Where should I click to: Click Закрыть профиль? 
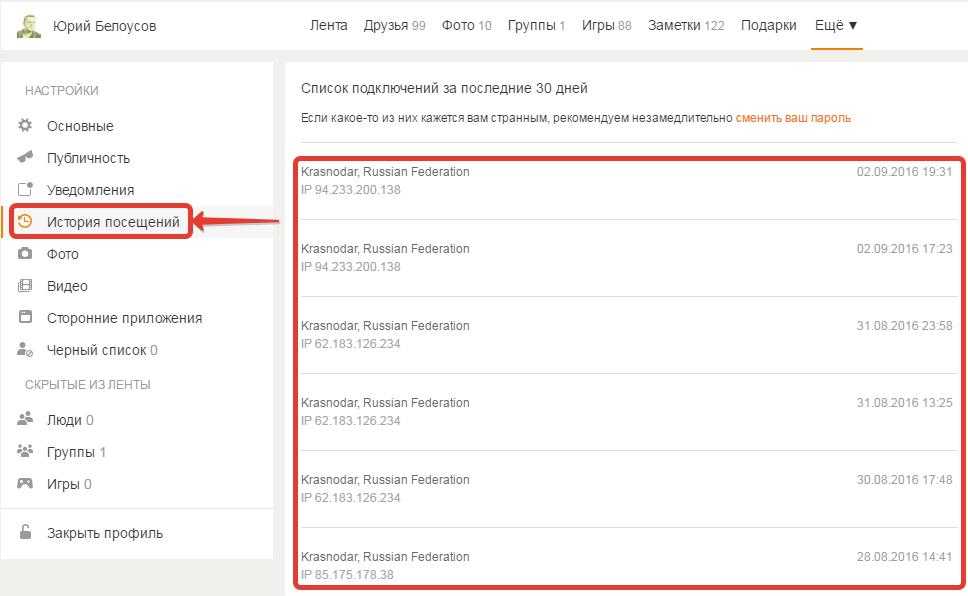[105, 533]
